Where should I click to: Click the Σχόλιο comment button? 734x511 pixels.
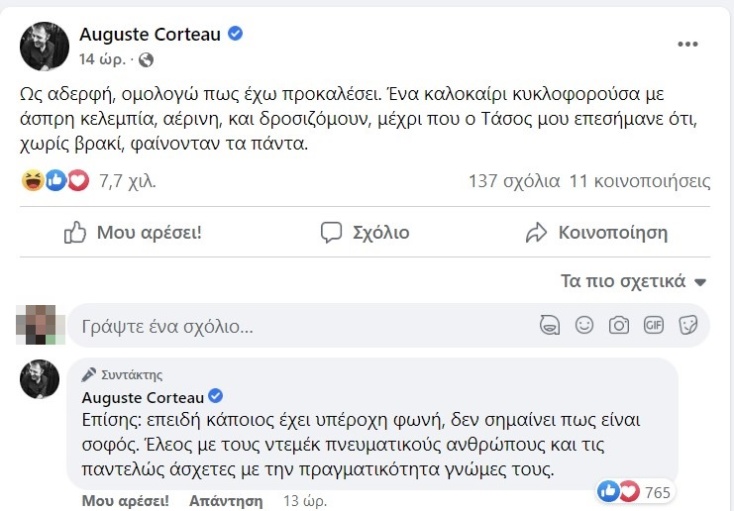click(365, 233)
